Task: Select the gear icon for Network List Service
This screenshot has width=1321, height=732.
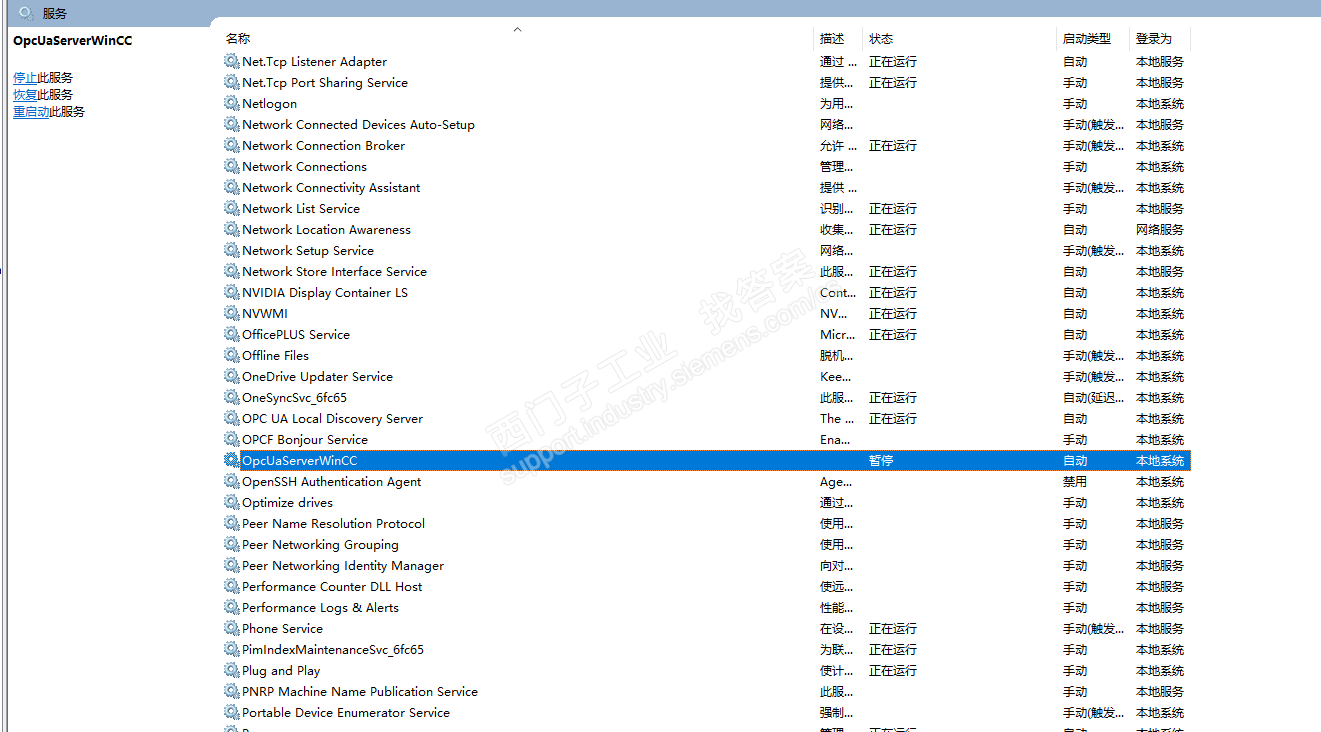Action: coord(232,208)
